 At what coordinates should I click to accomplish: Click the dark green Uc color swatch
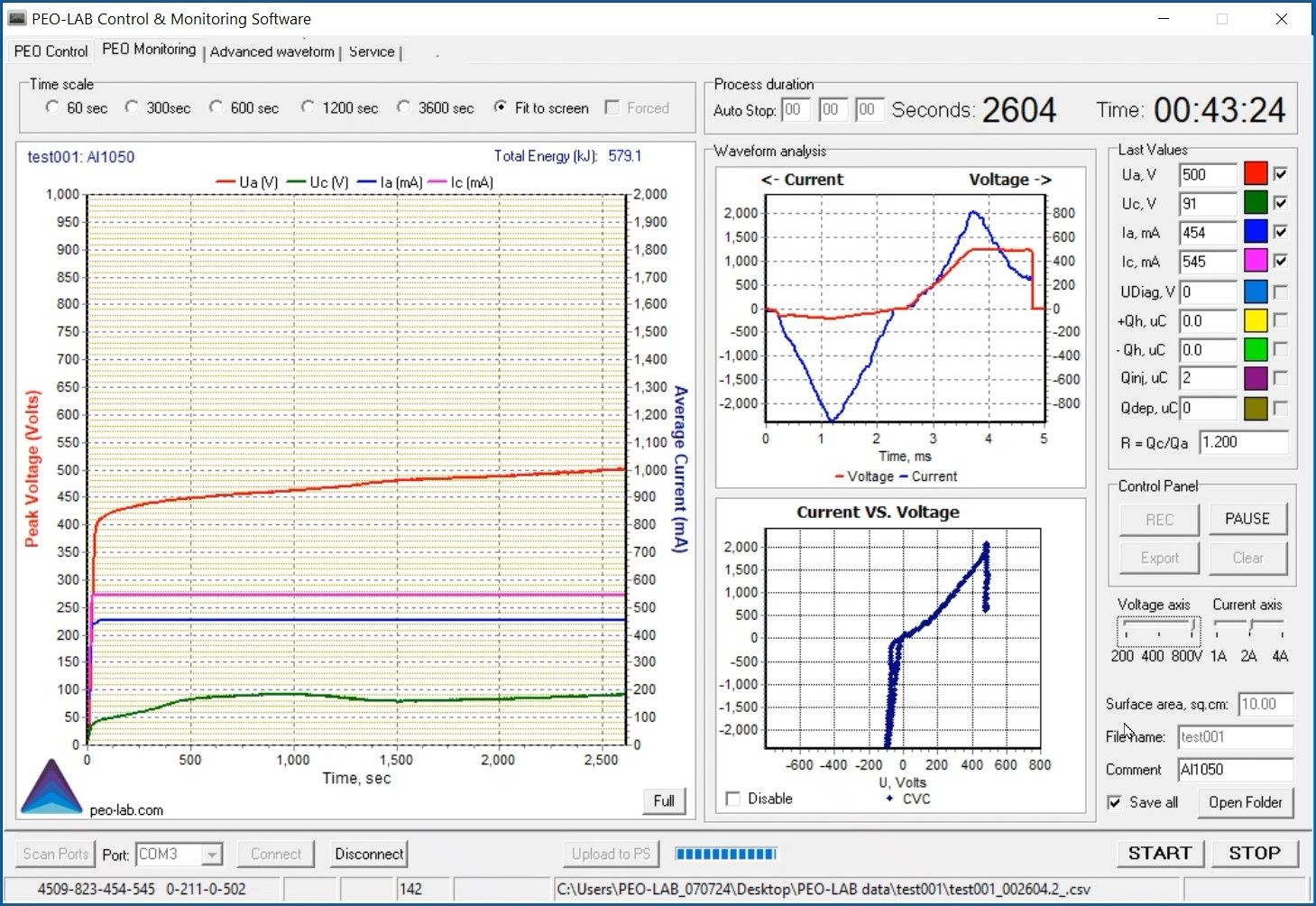point(1255,203)
